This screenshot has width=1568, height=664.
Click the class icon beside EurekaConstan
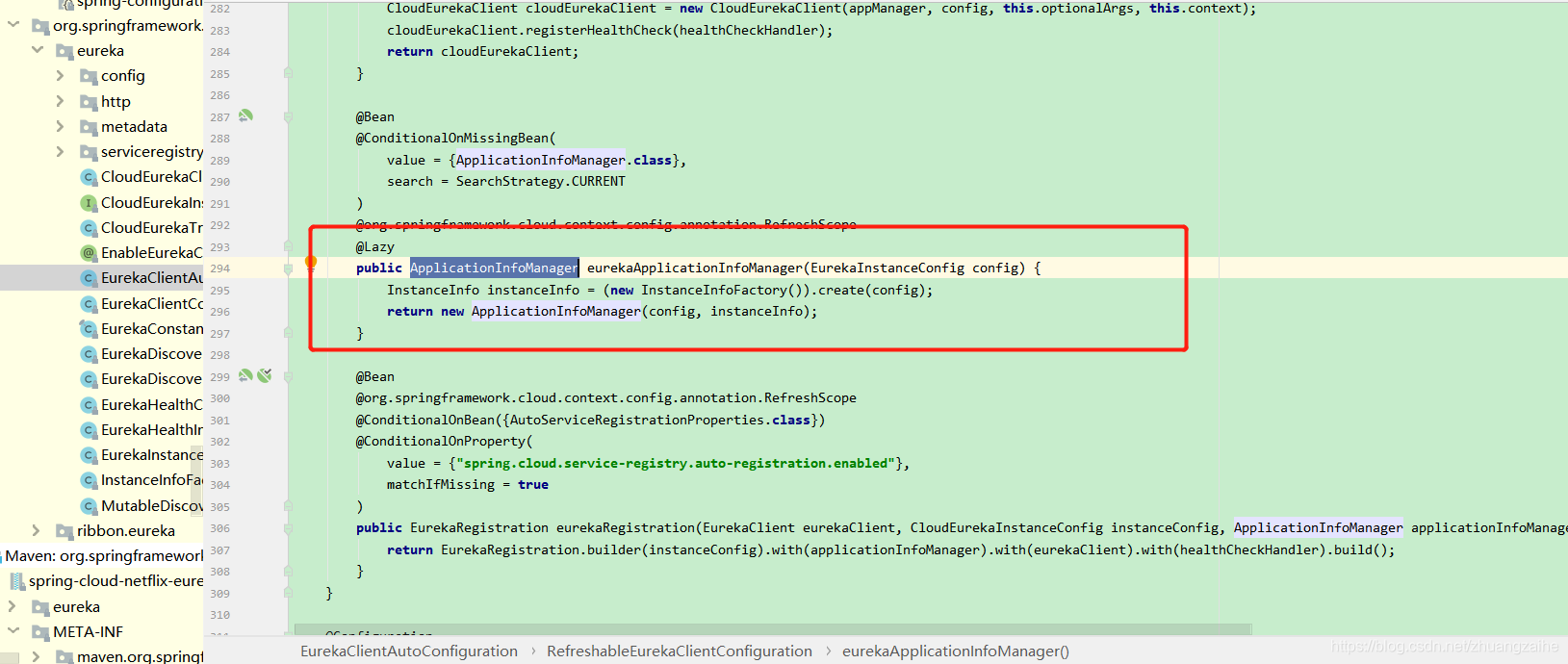(x=89, y=329)
